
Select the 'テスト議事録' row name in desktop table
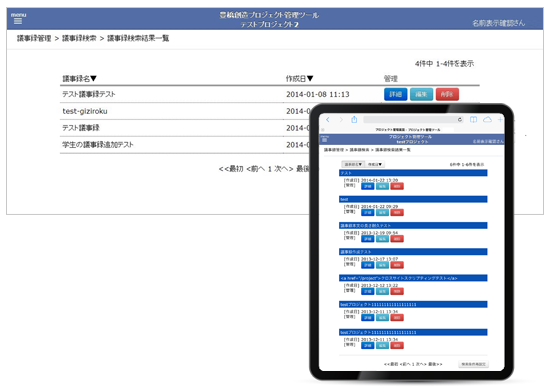[81, 128]
